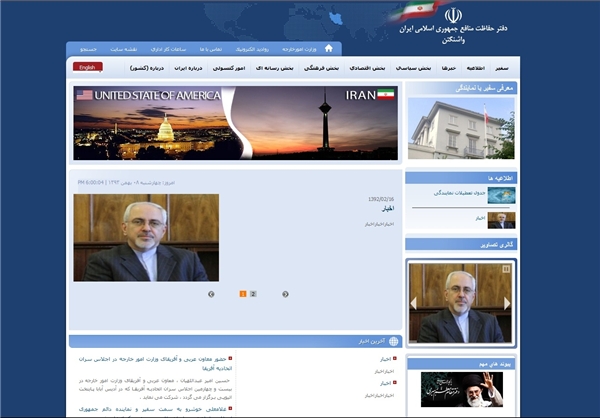Click red bullet beside غلامعلی خوشرو headline
Image resolution: width=600 pixels, height=418 pixels.
point(230,408)
